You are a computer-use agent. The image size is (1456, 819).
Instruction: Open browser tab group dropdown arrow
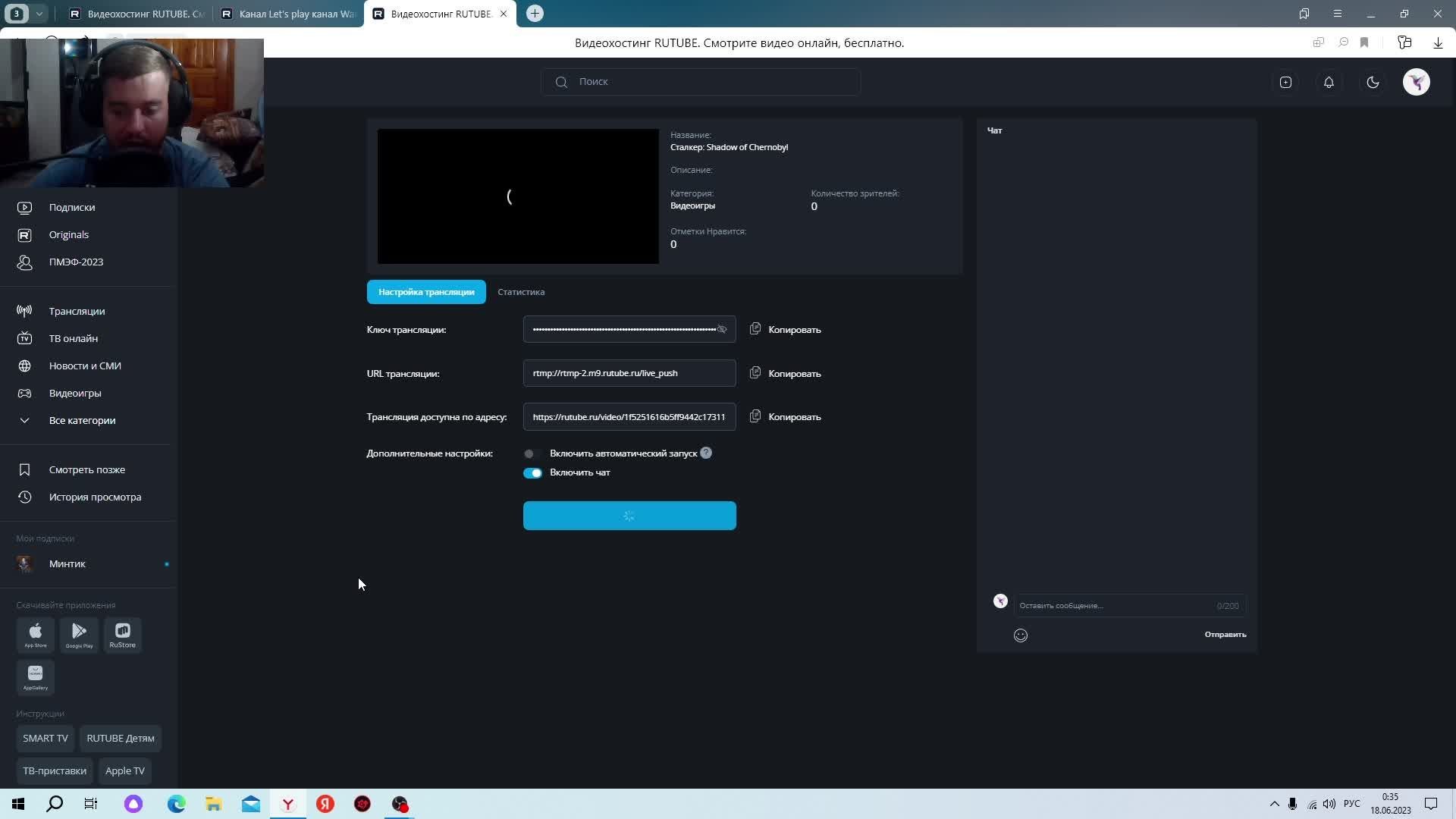(x=39, y=14)
